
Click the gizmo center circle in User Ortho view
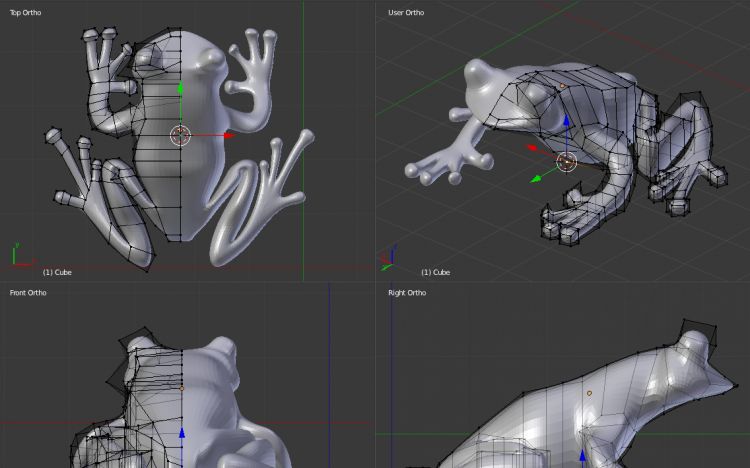[x=567, y=162]
